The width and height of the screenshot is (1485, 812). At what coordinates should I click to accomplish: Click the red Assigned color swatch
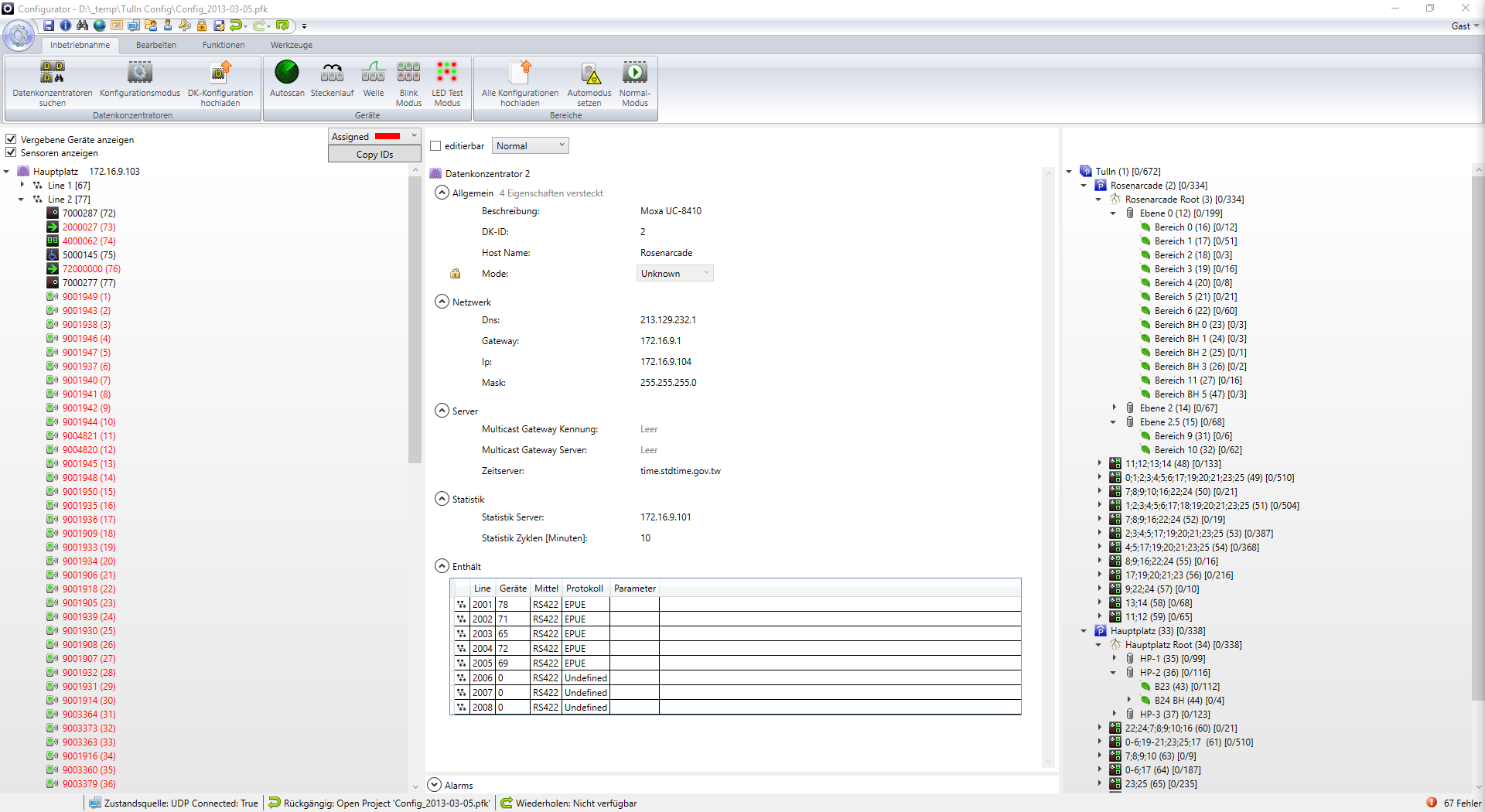387,136
